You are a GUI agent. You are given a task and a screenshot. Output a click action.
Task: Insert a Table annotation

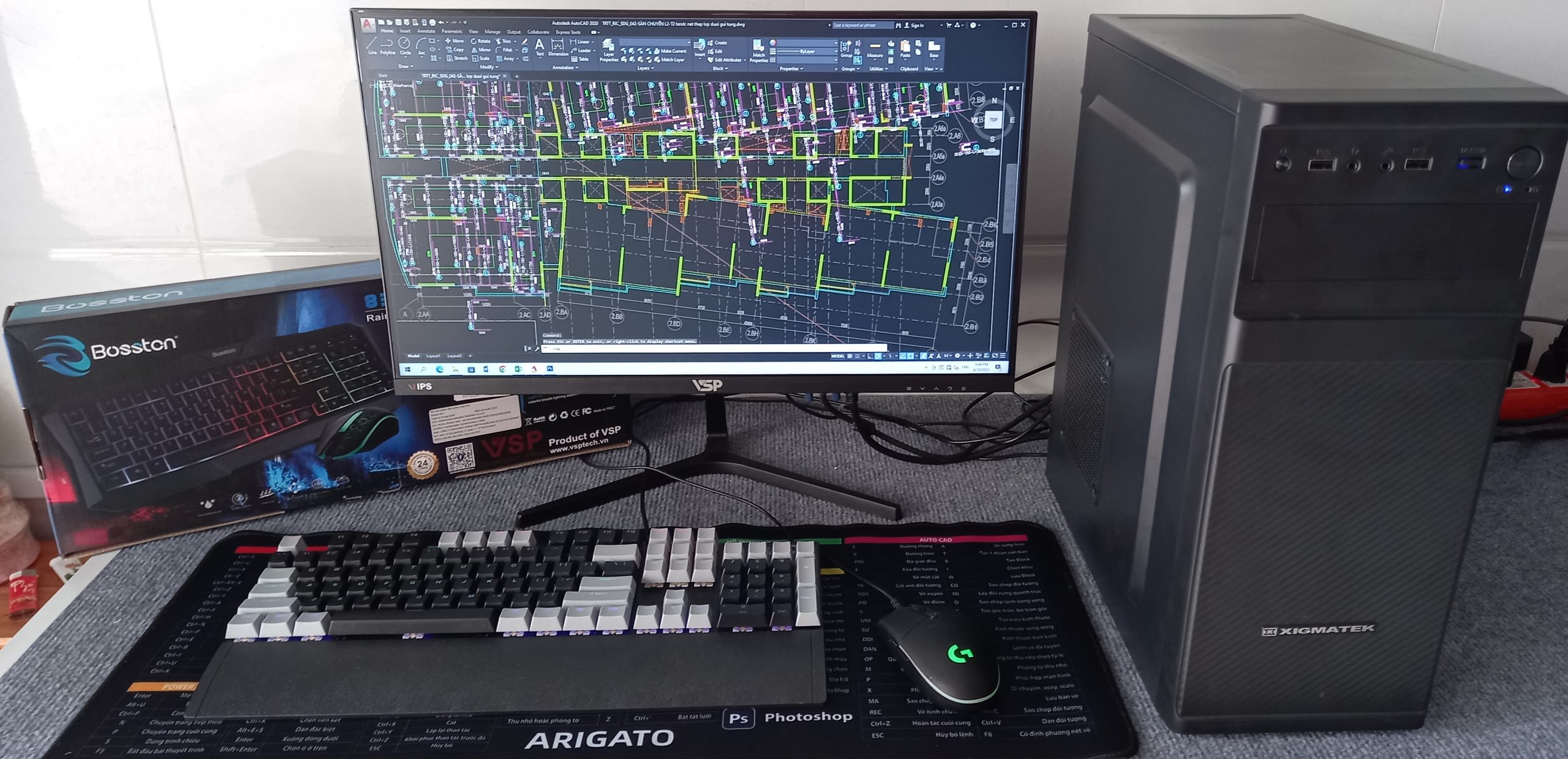click(x=580, y=59)
